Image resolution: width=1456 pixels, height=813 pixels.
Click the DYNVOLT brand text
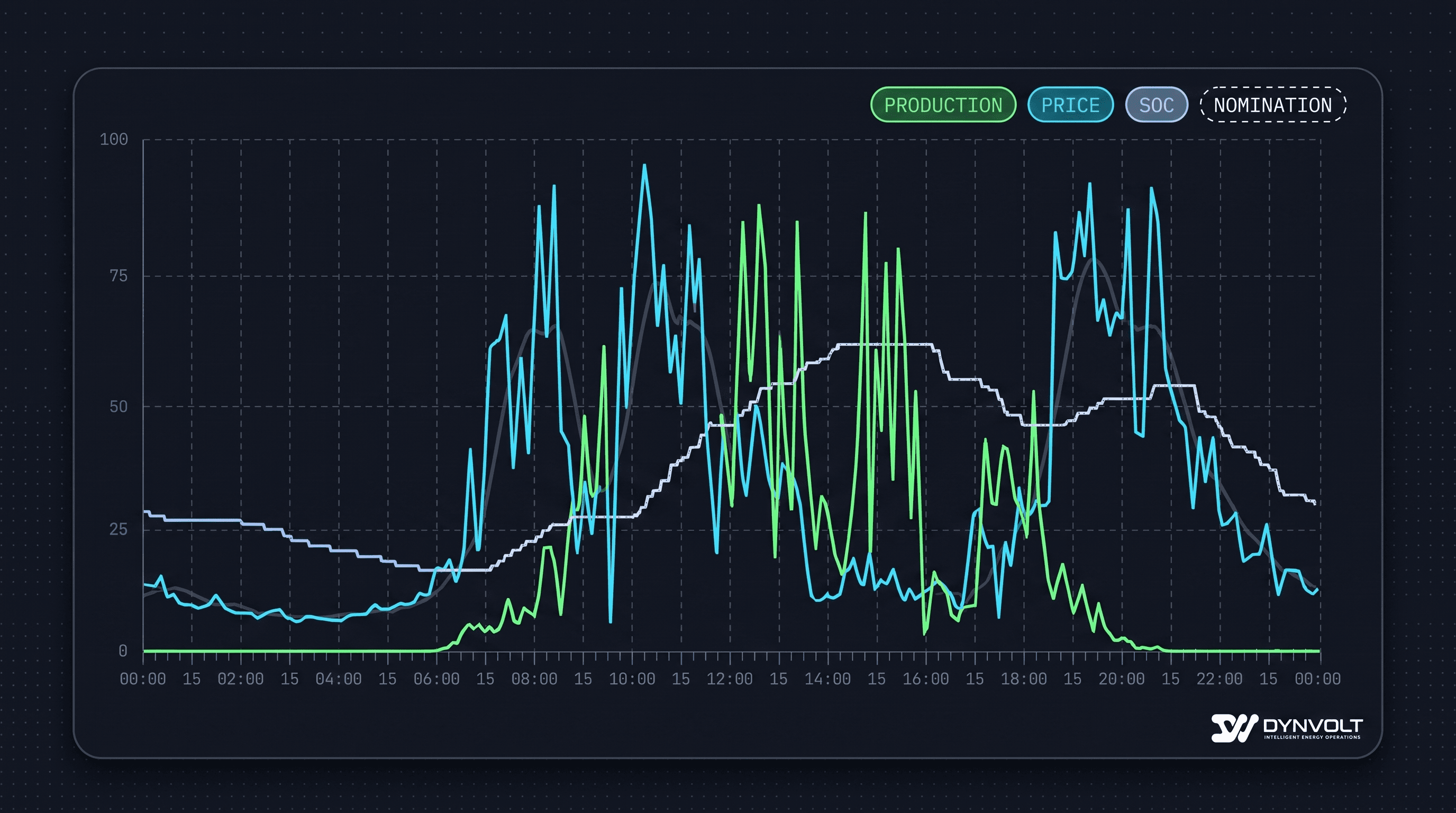click(x=1313, y=725)
